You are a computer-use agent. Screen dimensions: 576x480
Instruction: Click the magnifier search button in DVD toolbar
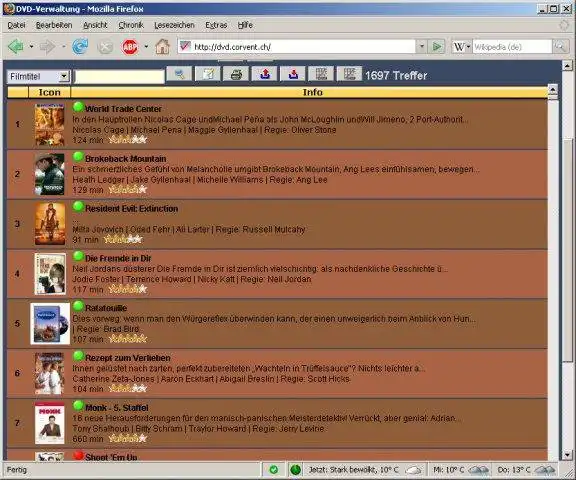pyautogui.click(x=180, y=74)
